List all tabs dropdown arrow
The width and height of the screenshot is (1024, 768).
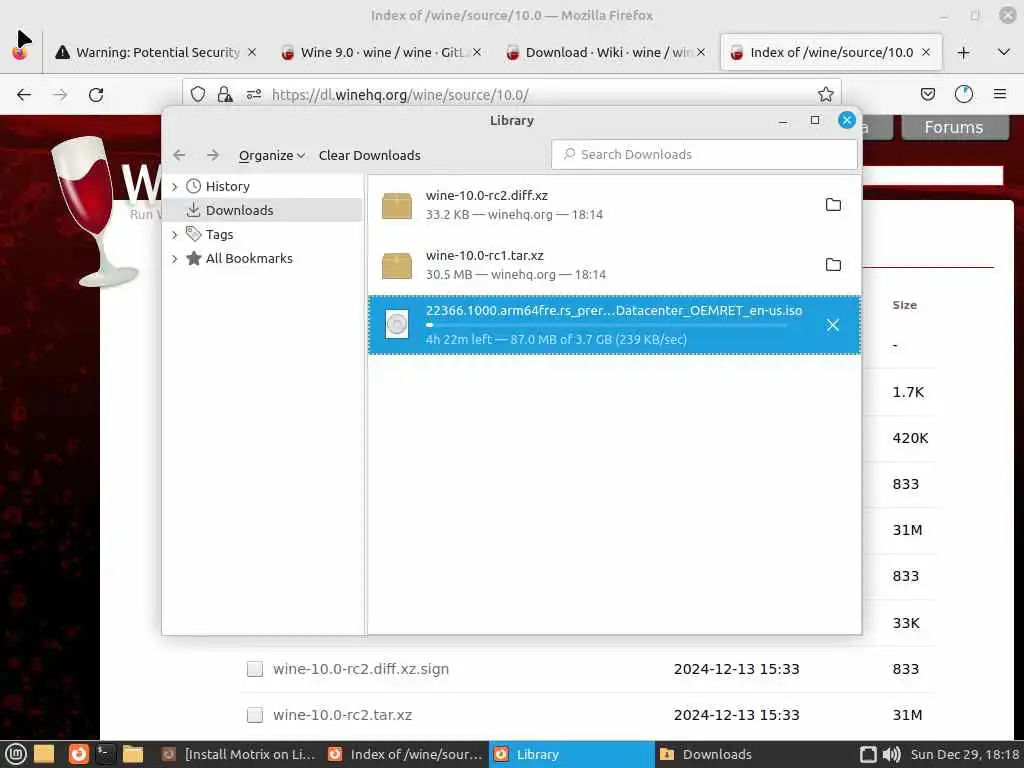click(x=1004, y=52)
